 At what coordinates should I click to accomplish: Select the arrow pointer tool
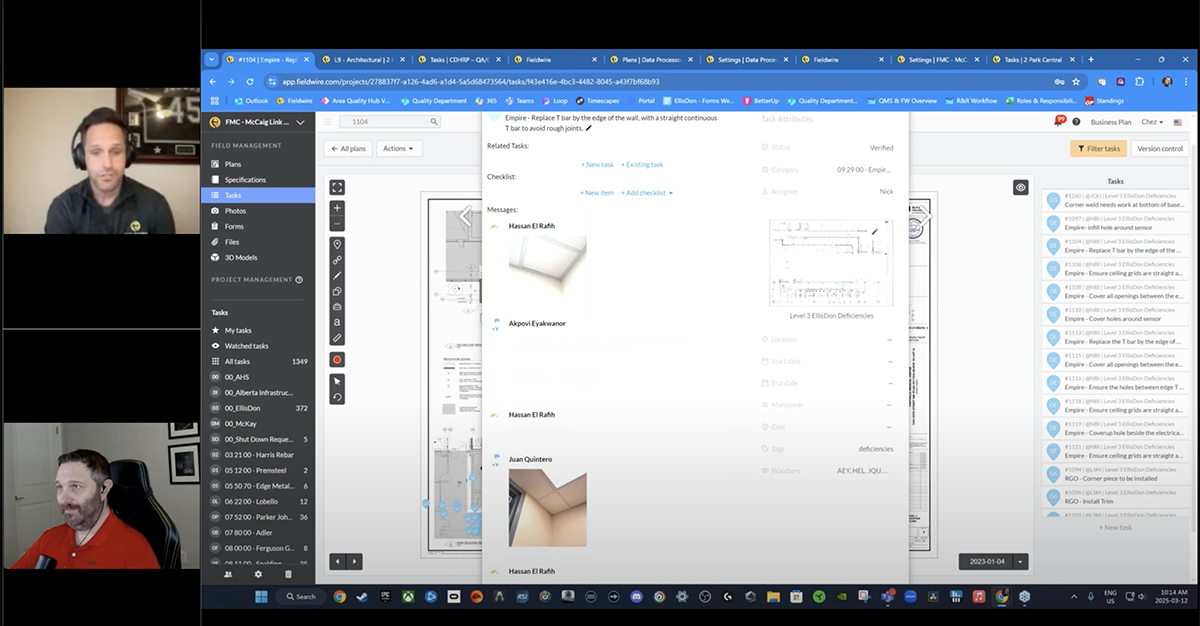pos(337,381)
